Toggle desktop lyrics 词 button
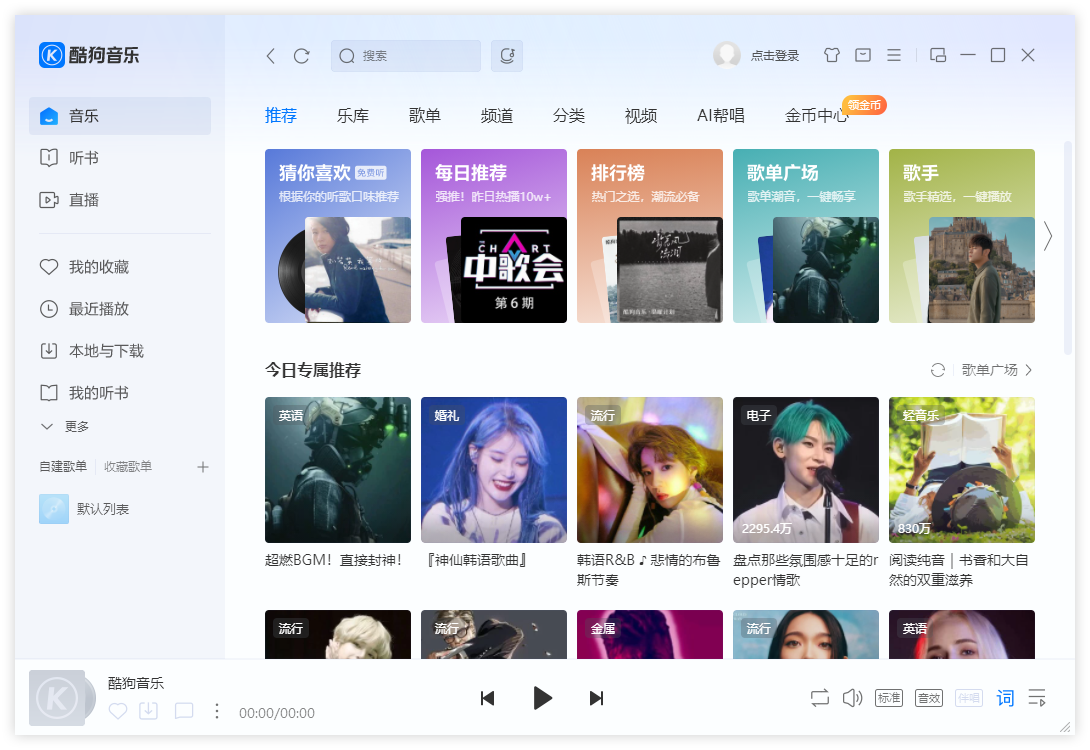 click(1005, 698)
